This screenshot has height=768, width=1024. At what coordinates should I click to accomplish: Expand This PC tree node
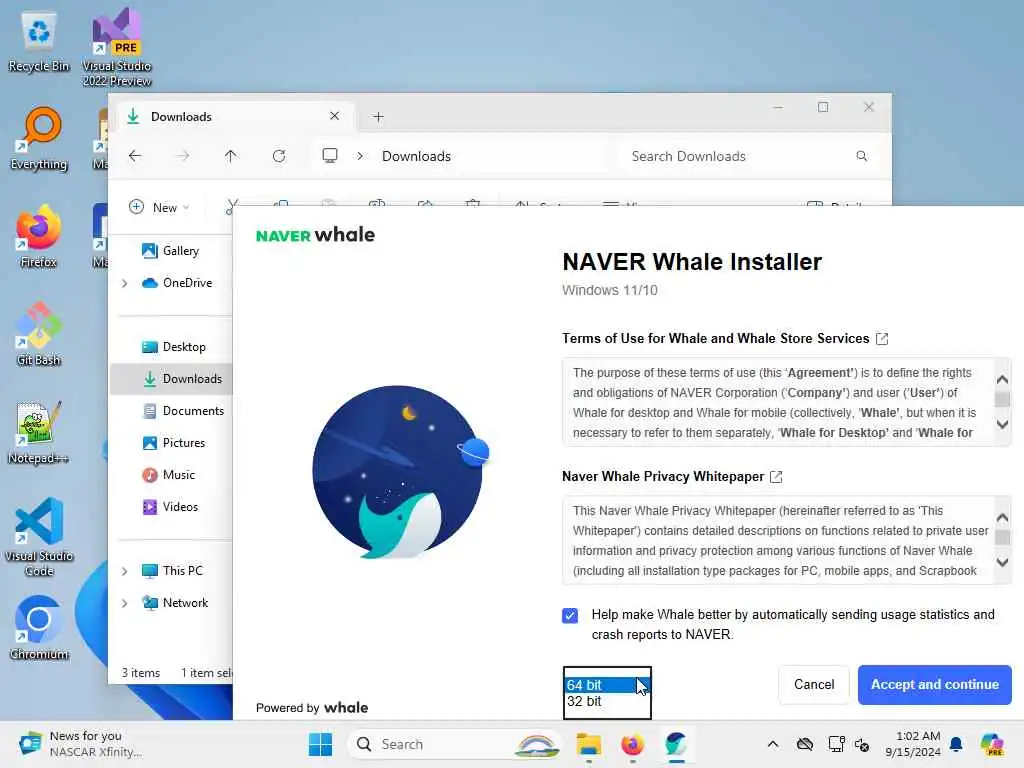click(x=125, y=571)
